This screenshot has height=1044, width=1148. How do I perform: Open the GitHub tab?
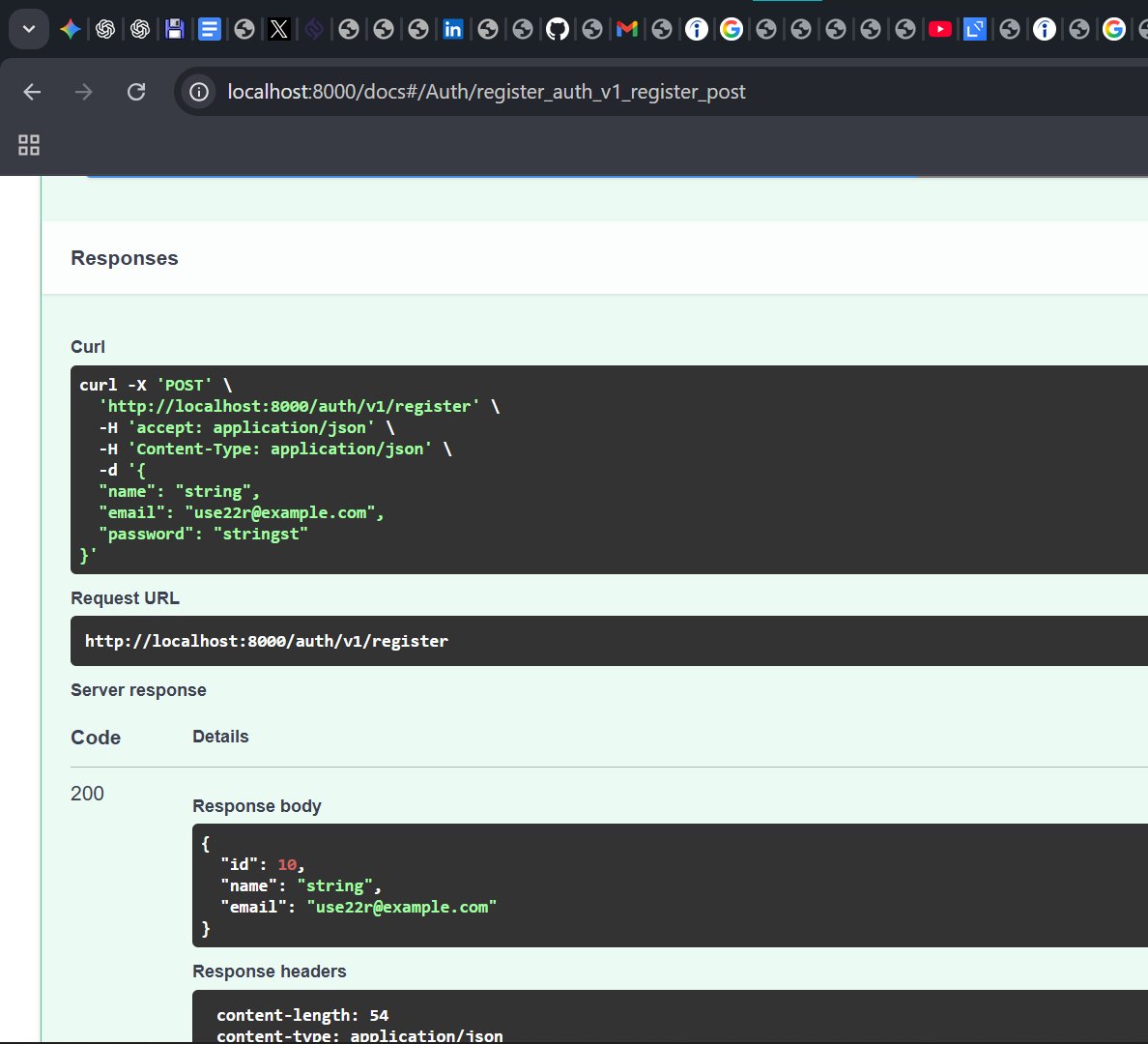[x=558, y=29]
